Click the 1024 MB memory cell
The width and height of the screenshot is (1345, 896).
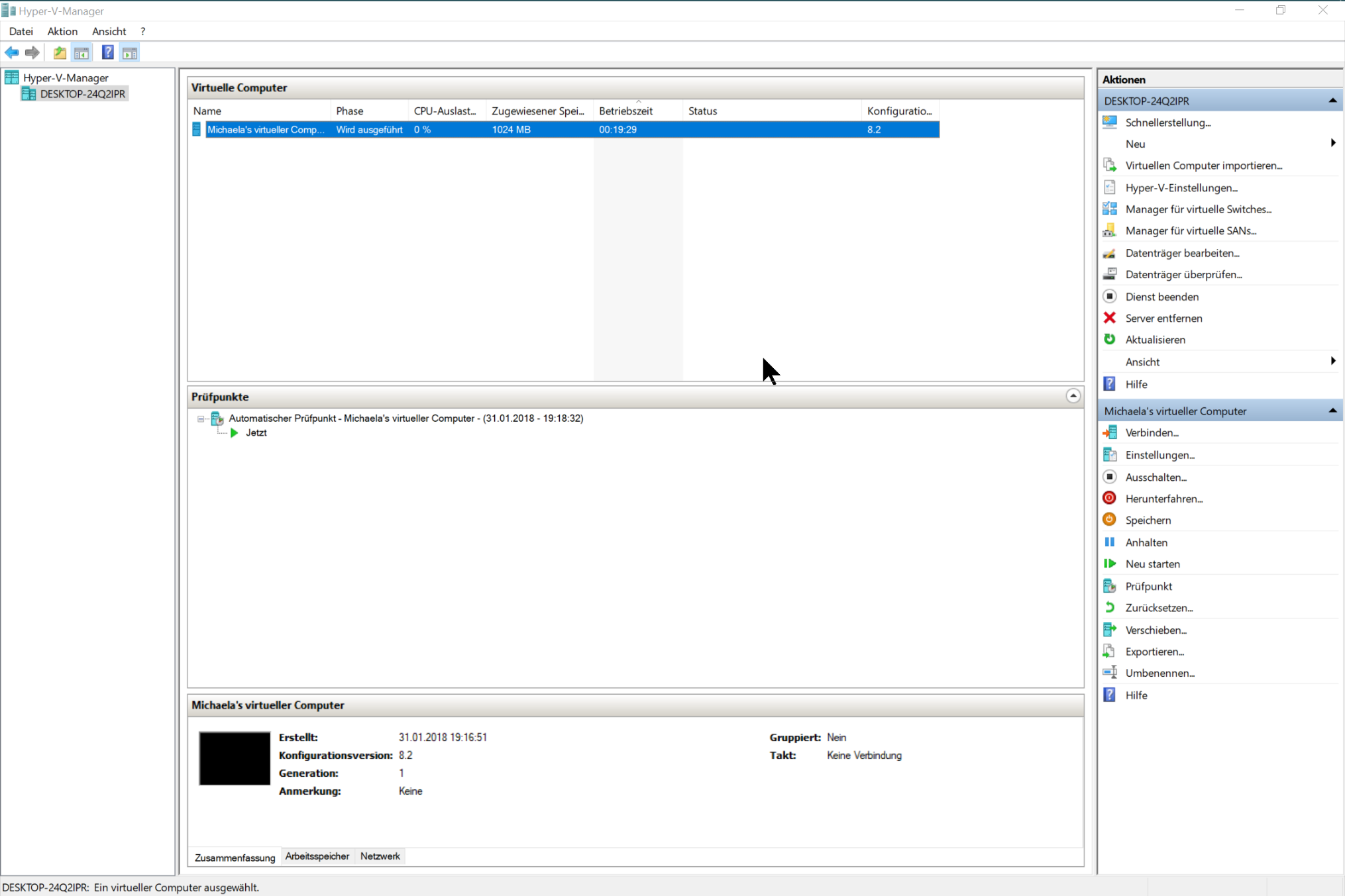(x=511, y=130)
